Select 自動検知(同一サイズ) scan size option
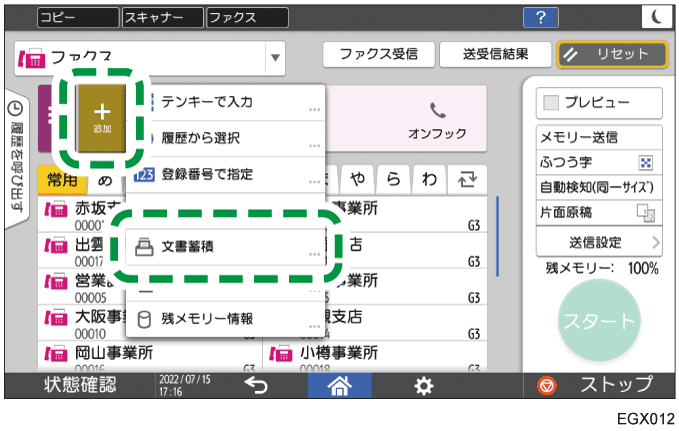This screenshot has height=431, width=679. (x=599, y=188)
